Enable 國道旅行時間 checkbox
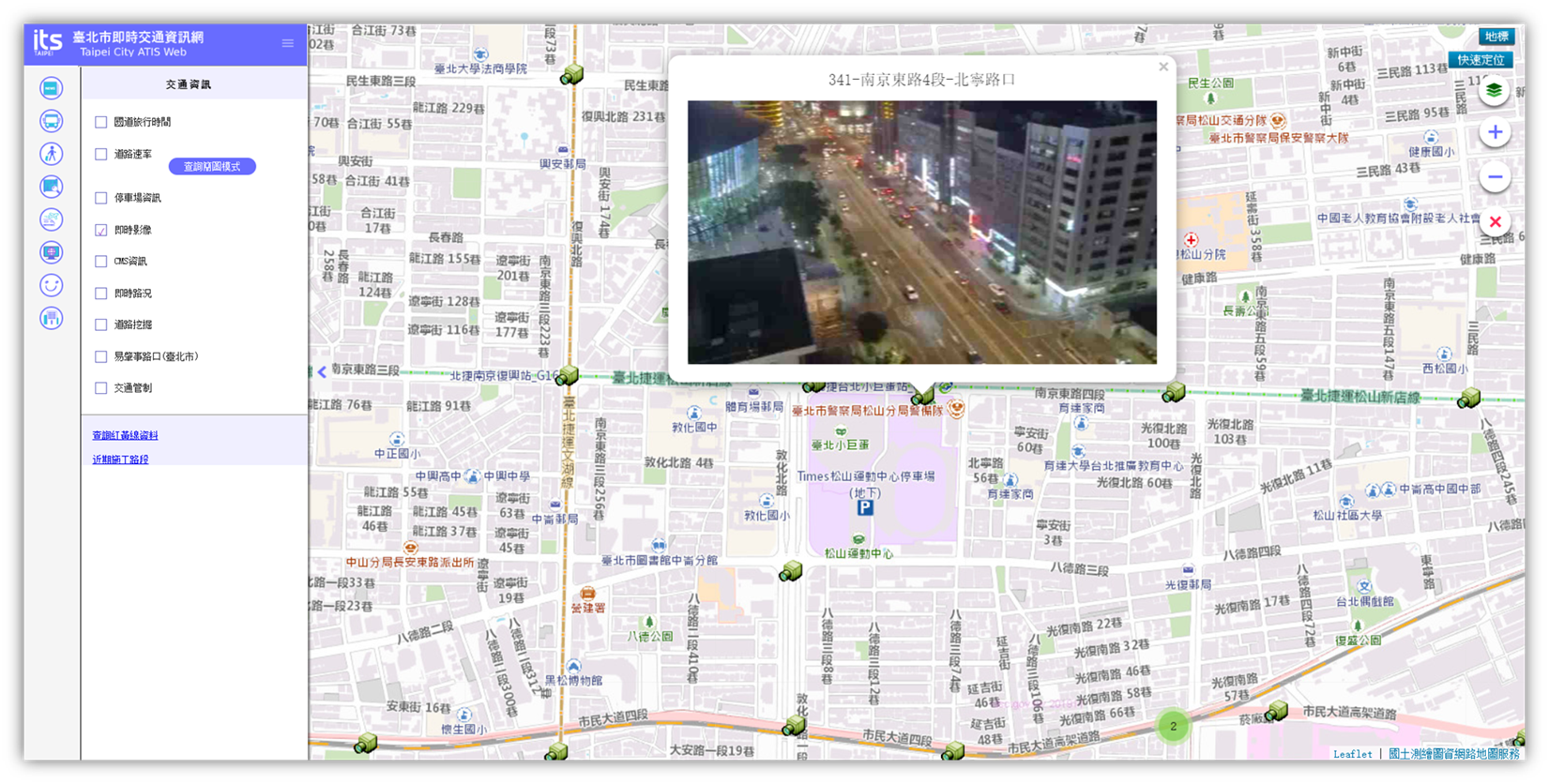 point(101,122)
